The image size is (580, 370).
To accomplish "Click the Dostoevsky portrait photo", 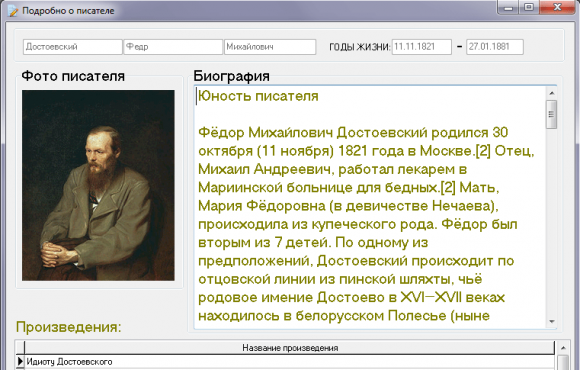I will tap(98, 185).
